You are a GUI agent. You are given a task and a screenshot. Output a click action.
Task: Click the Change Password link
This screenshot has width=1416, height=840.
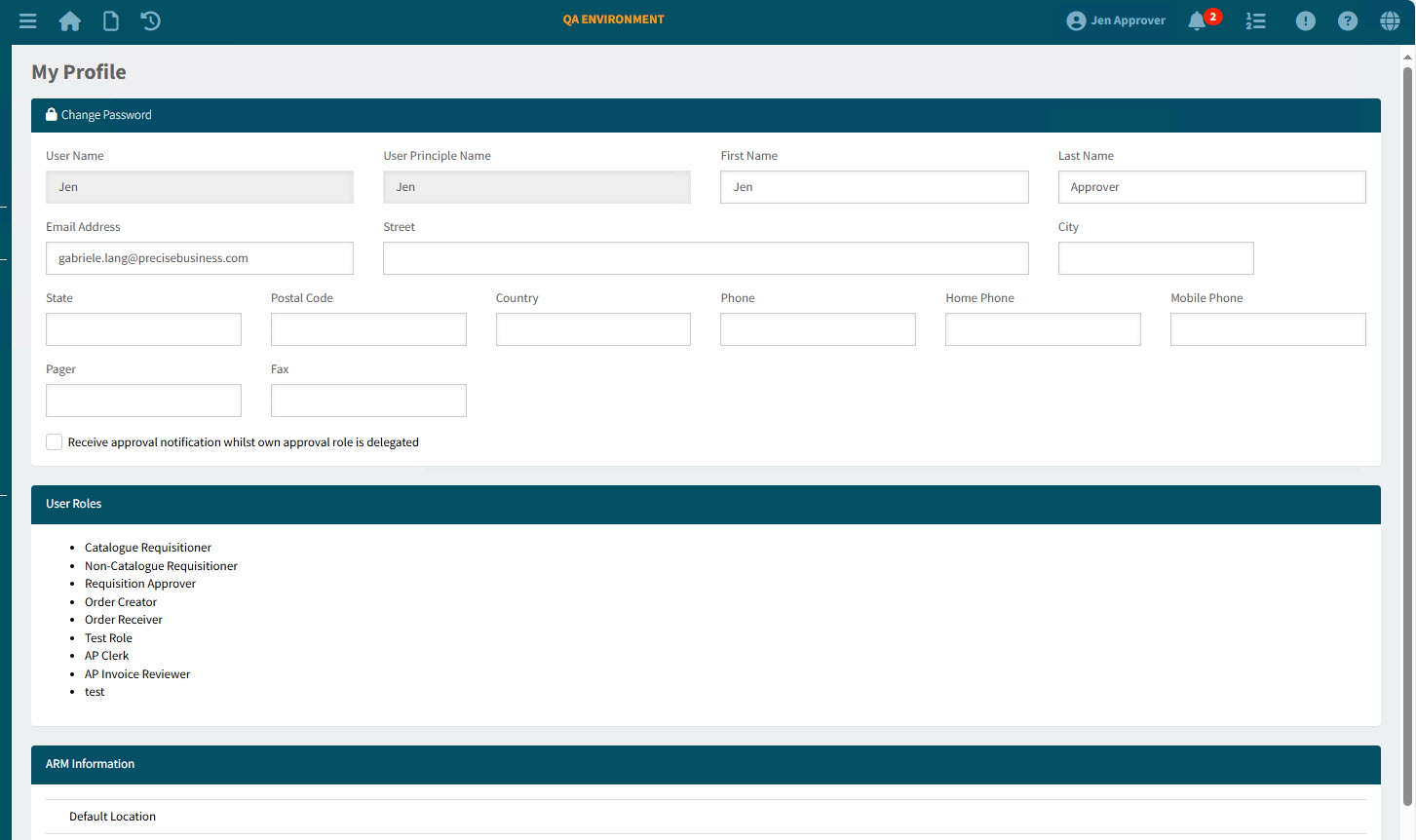coord(105,115)
